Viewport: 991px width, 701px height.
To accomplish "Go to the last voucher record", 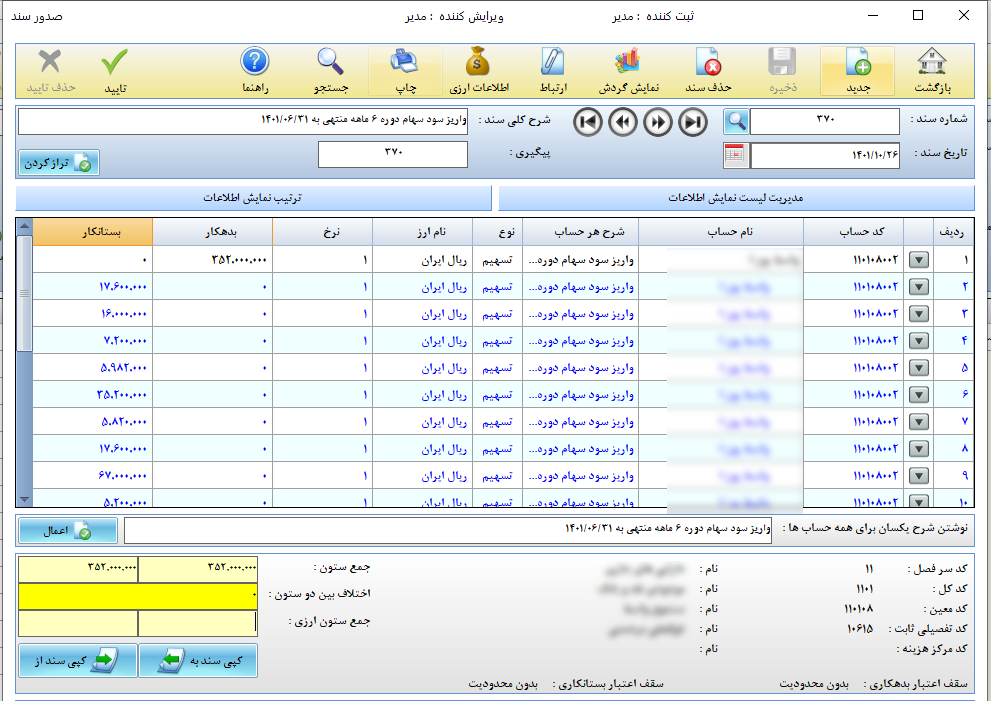I will click(x=693, y=122).
